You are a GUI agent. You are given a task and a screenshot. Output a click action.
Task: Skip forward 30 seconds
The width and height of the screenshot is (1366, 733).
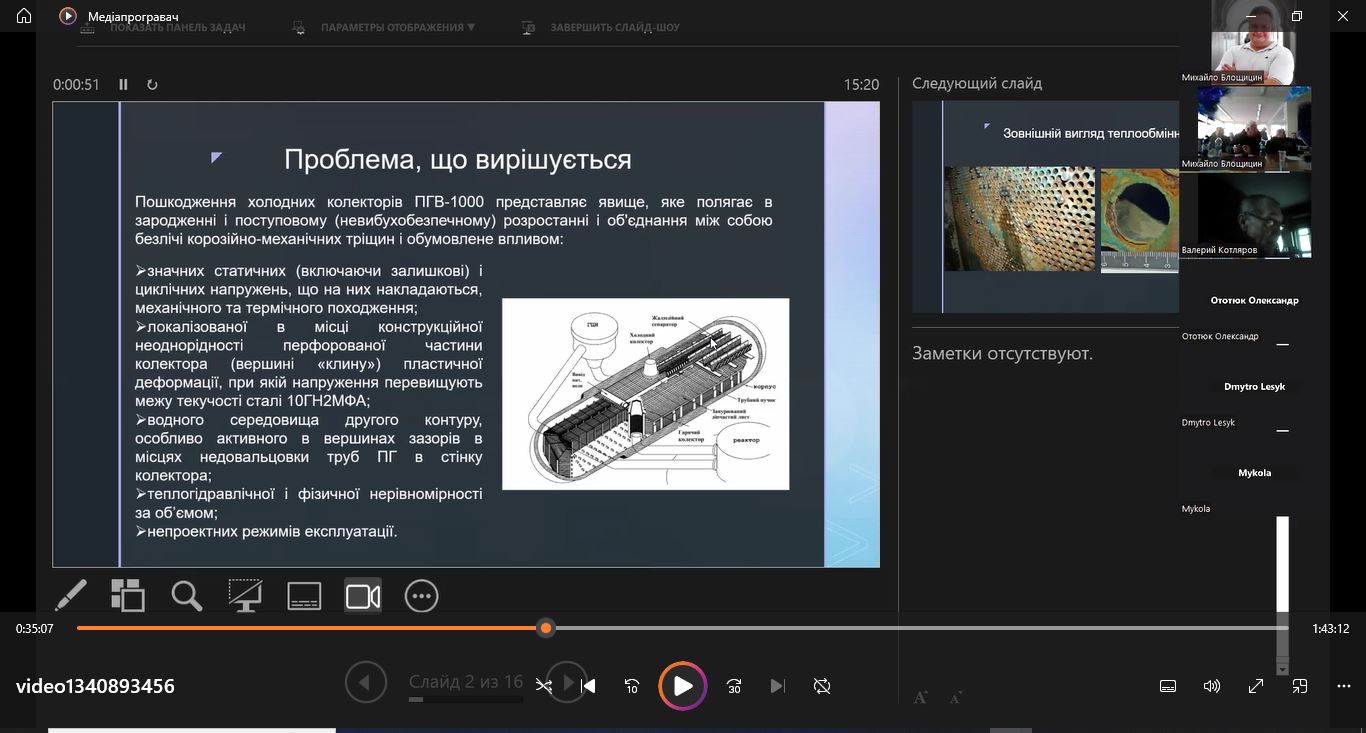734,686
